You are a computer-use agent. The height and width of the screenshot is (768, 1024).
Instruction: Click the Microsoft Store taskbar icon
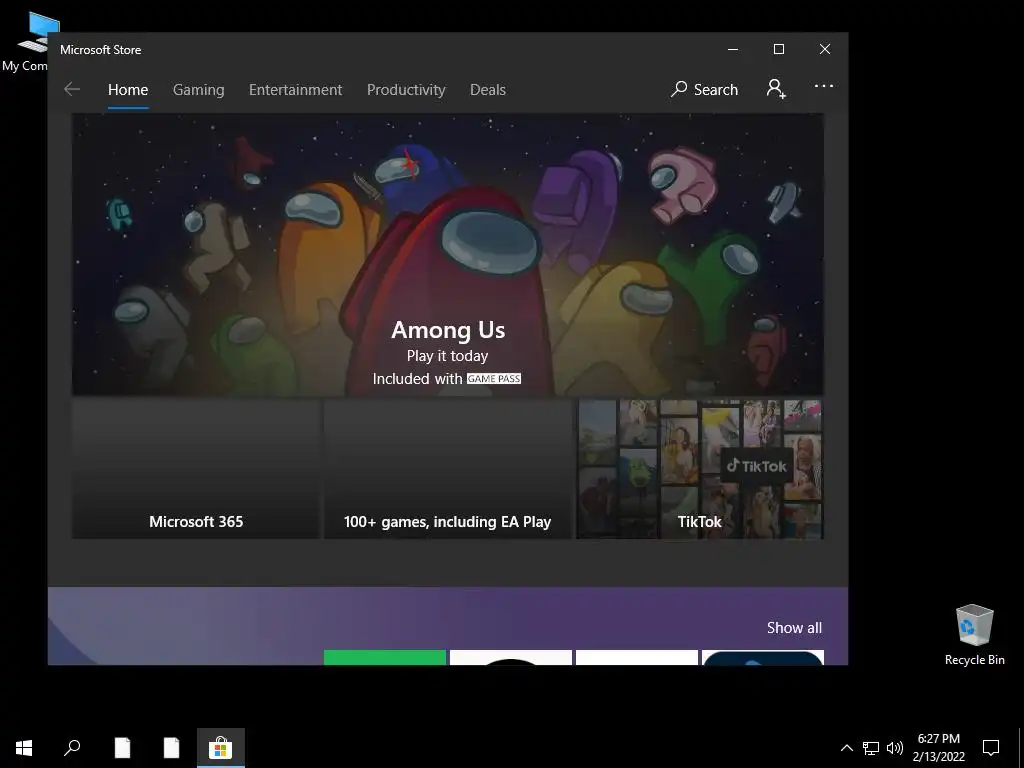(x=221, y=748)
